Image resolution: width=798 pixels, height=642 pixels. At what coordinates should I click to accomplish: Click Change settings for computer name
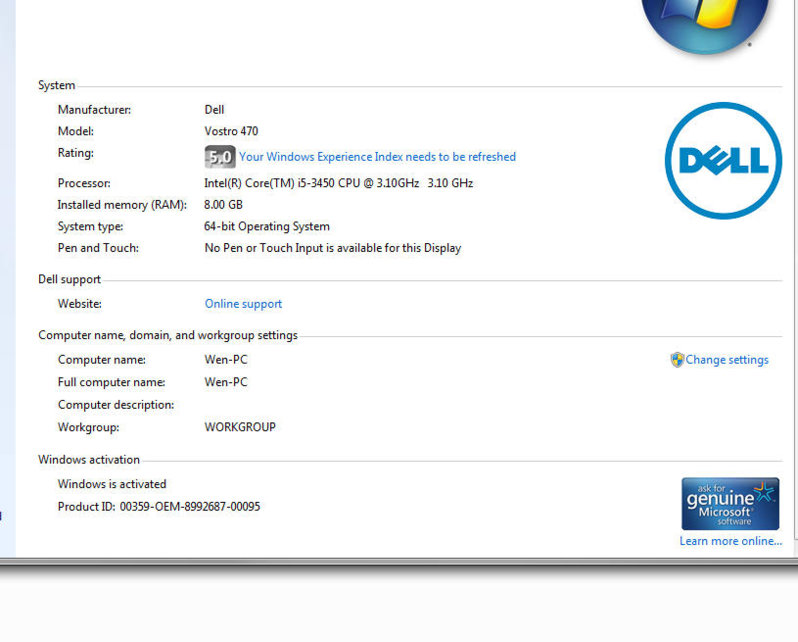click(727, 360)
